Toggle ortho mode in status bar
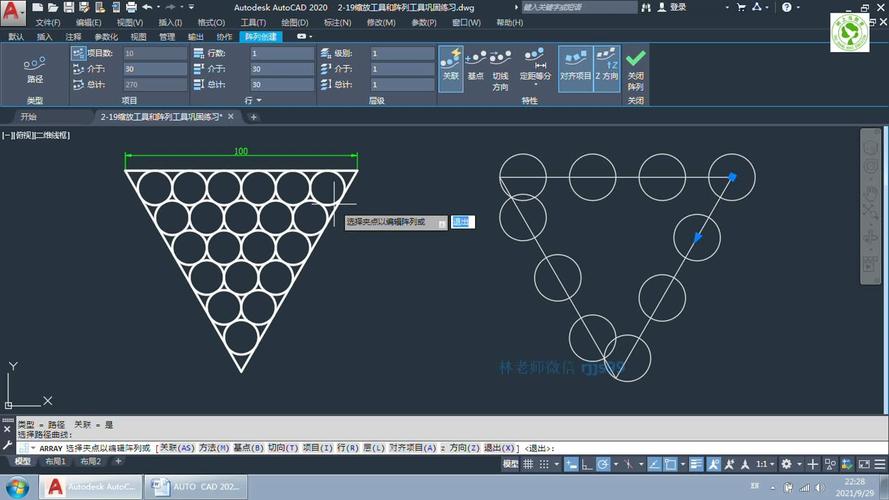889x500 pixels. pos(587,464)
